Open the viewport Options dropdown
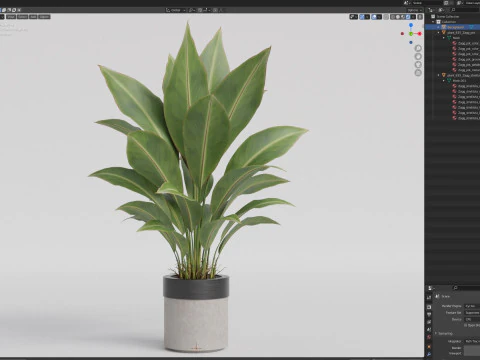Image resolution: width=480 pixels, height=360 pixels. click(x=415, y=10)
